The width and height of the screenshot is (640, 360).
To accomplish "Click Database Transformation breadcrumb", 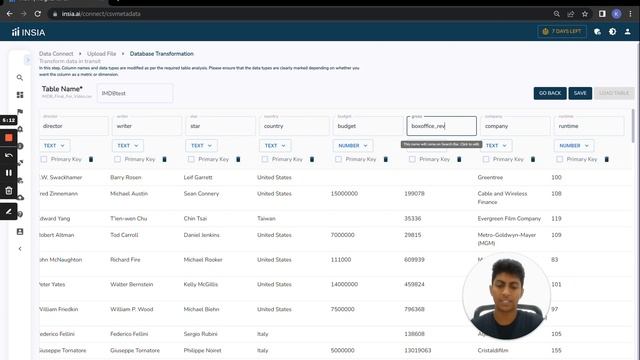I will pyautogui.click(x=162, y=53).
